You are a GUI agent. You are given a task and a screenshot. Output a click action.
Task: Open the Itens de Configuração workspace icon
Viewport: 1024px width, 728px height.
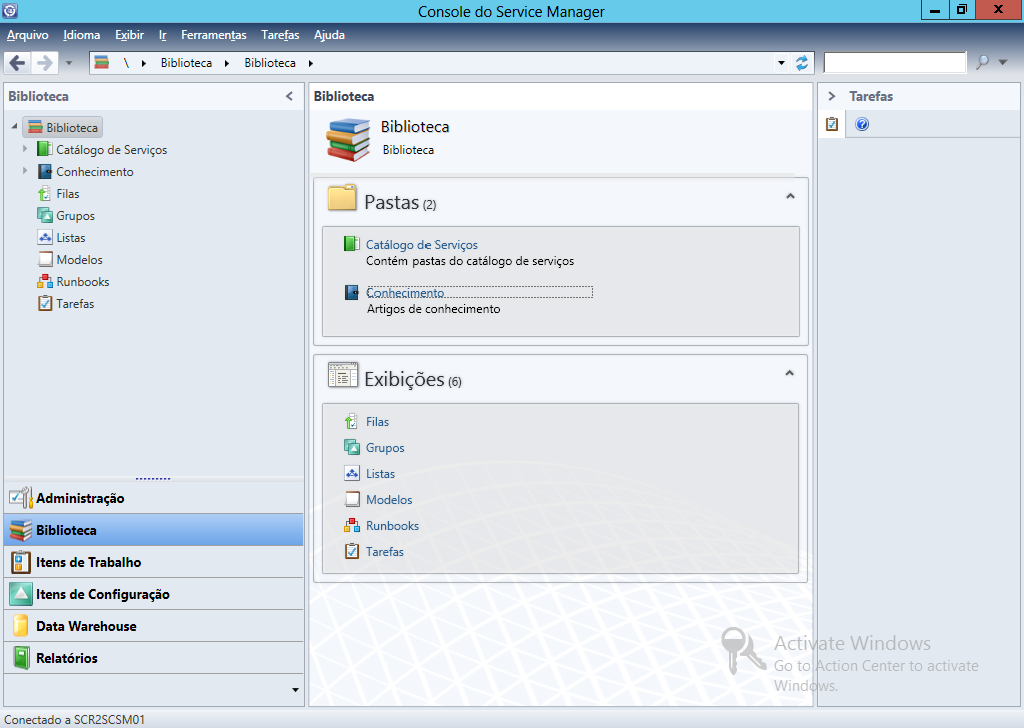[x=20, y=593]
